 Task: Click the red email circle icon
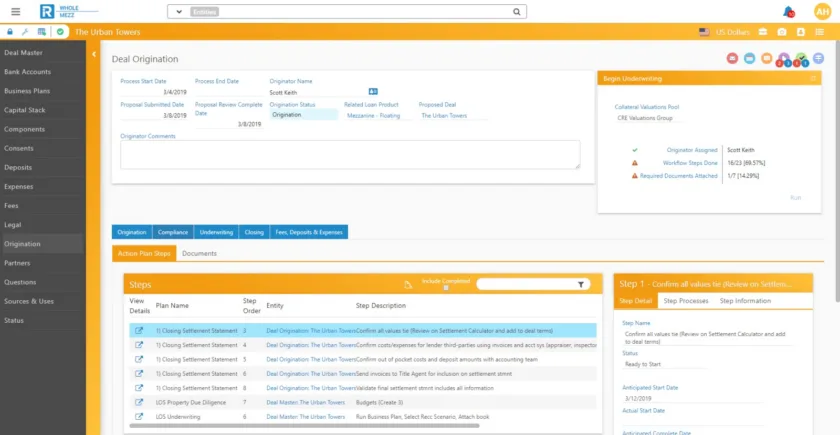point(732,58)
